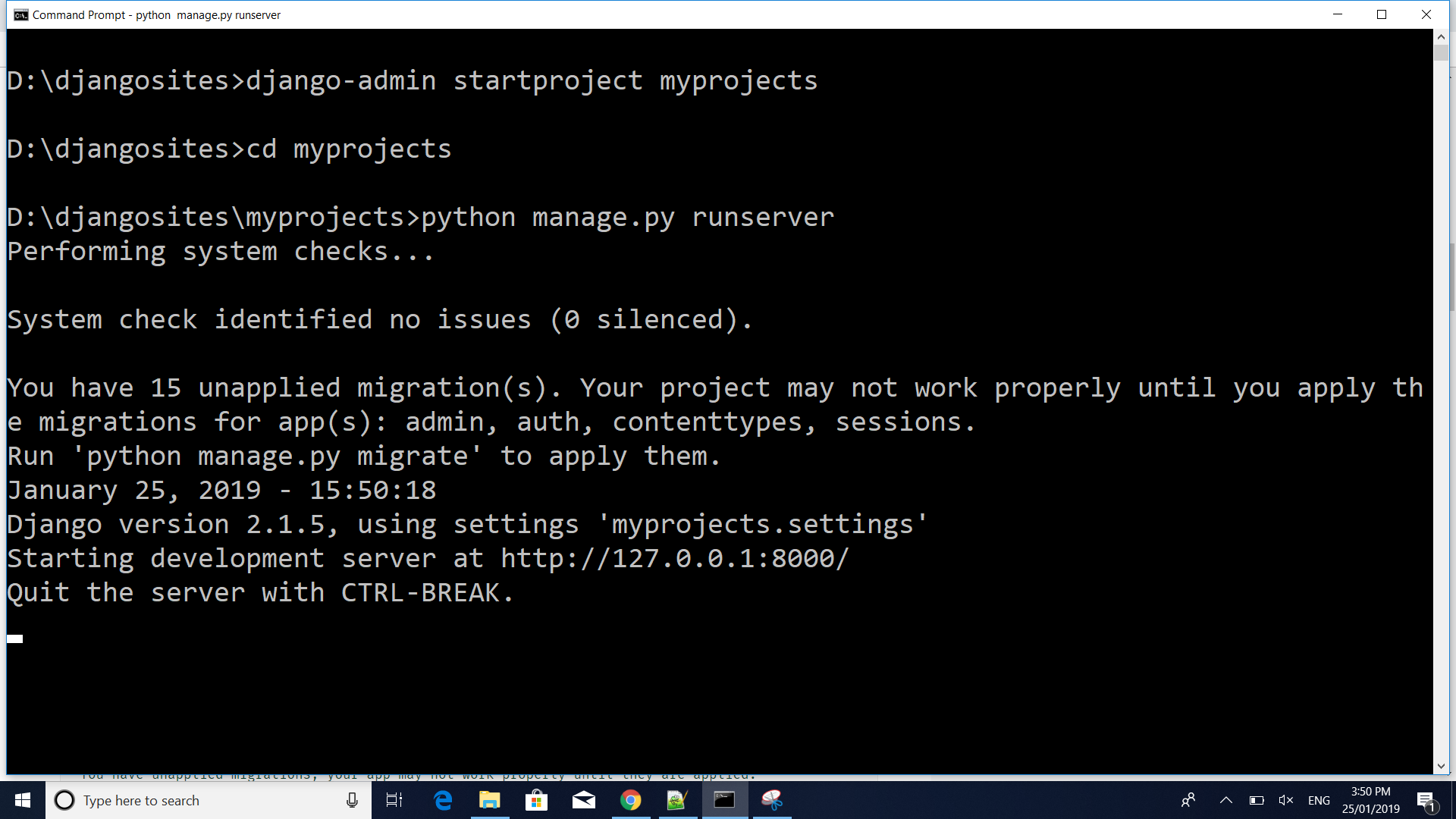Click the network/ENG indicator in system tray

(1319, 800)
